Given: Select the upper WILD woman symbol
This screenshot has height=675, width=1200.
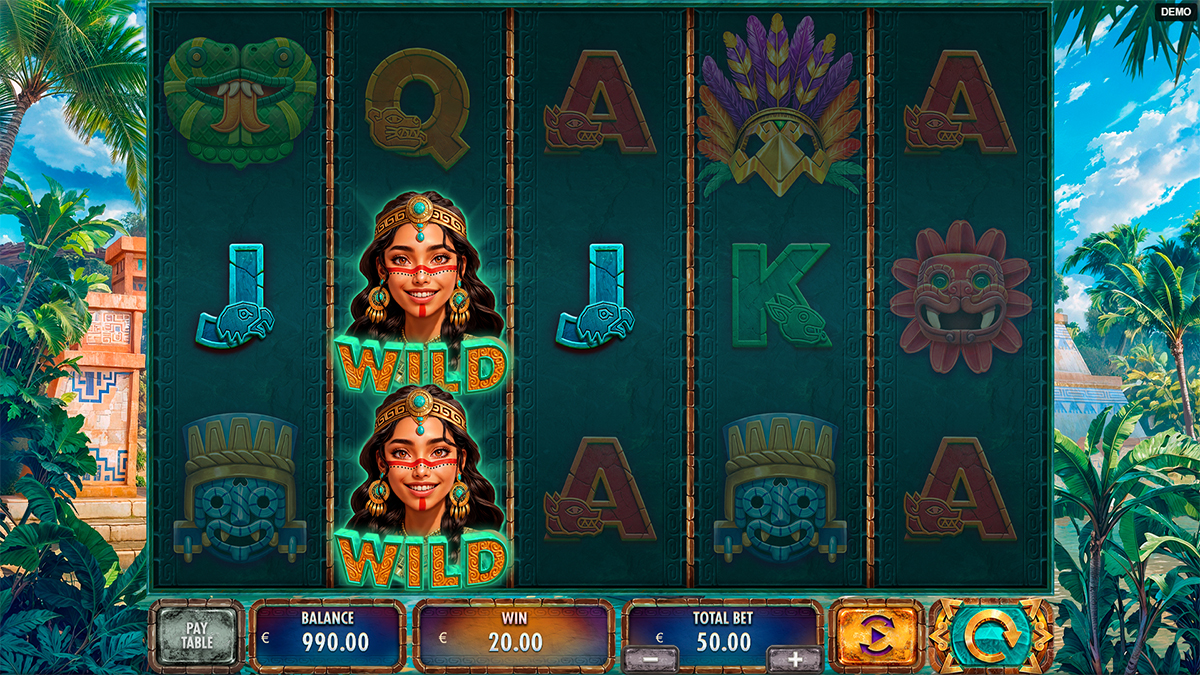Looking at the screenshot, I should coord(420,293).
